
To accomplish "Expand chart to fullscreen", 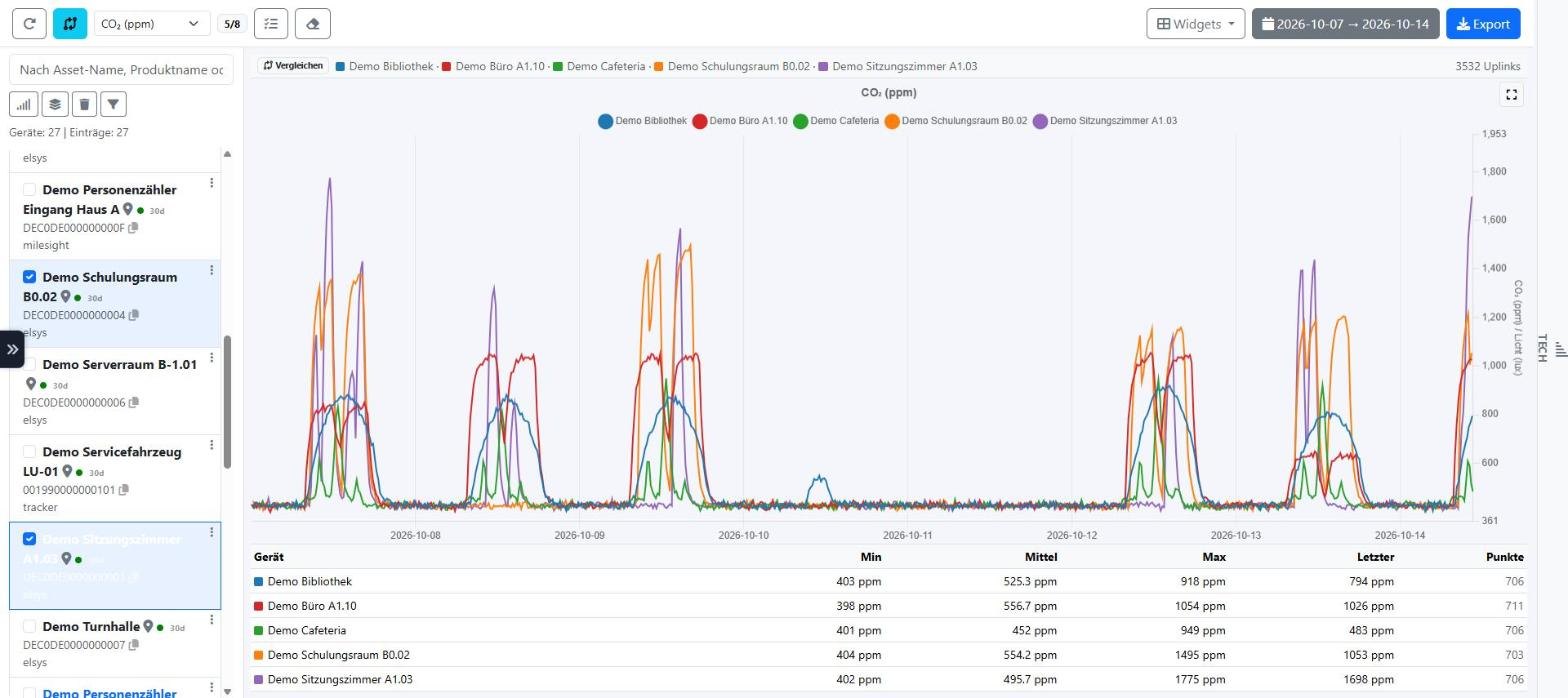I will tap(1512, 95).
